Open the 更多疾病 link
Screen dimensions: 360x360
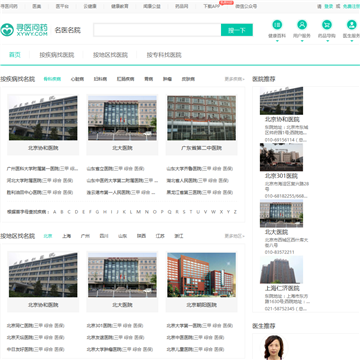tap(235, 79)
